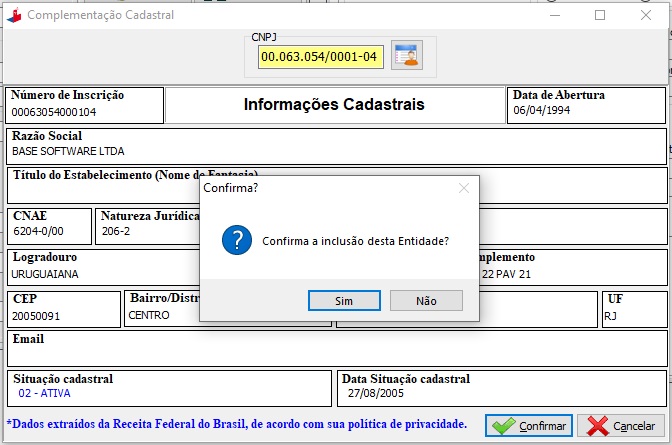This screenshot has height=445, width=672.
Task: Click the empty Email field area
Action: point(337,348)
